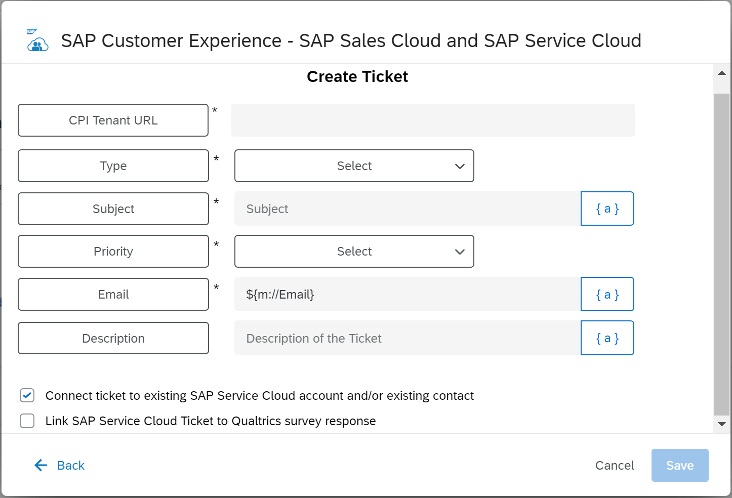Click the scrollbar up arrow

click(x=722, y=73)
